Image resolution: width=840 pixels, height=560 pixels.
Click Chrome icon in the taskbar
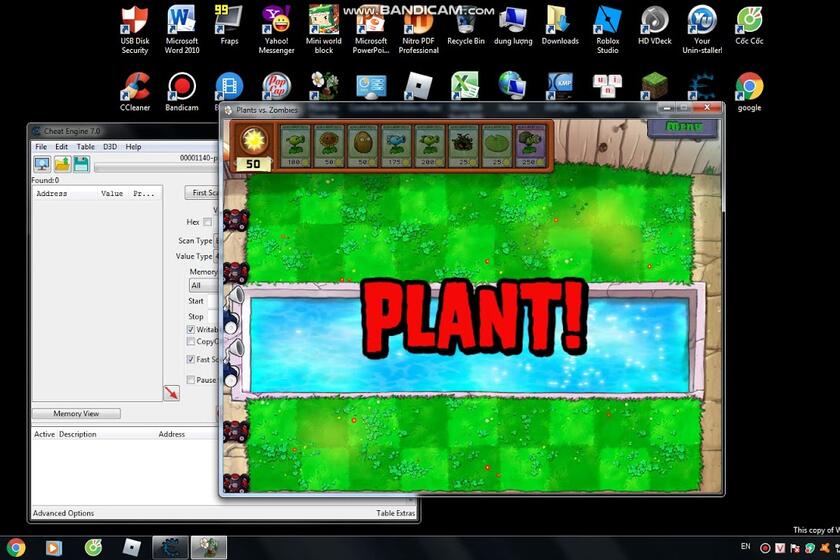(16, 548)
